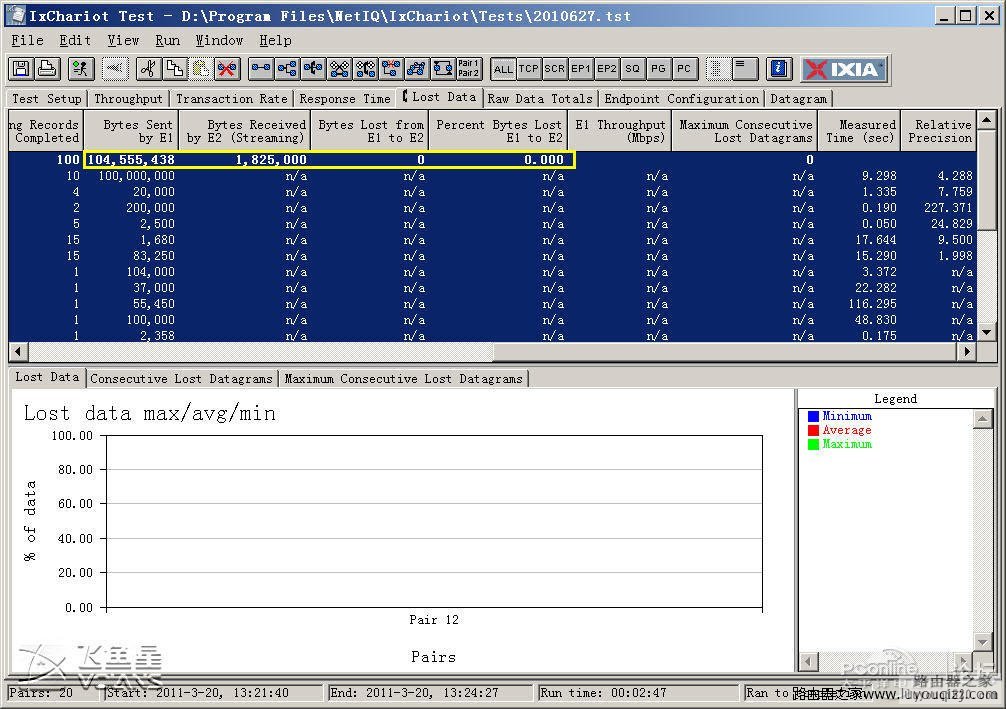Click the Copy toolbar icon
1006x709 pixels.
point(174,69)
